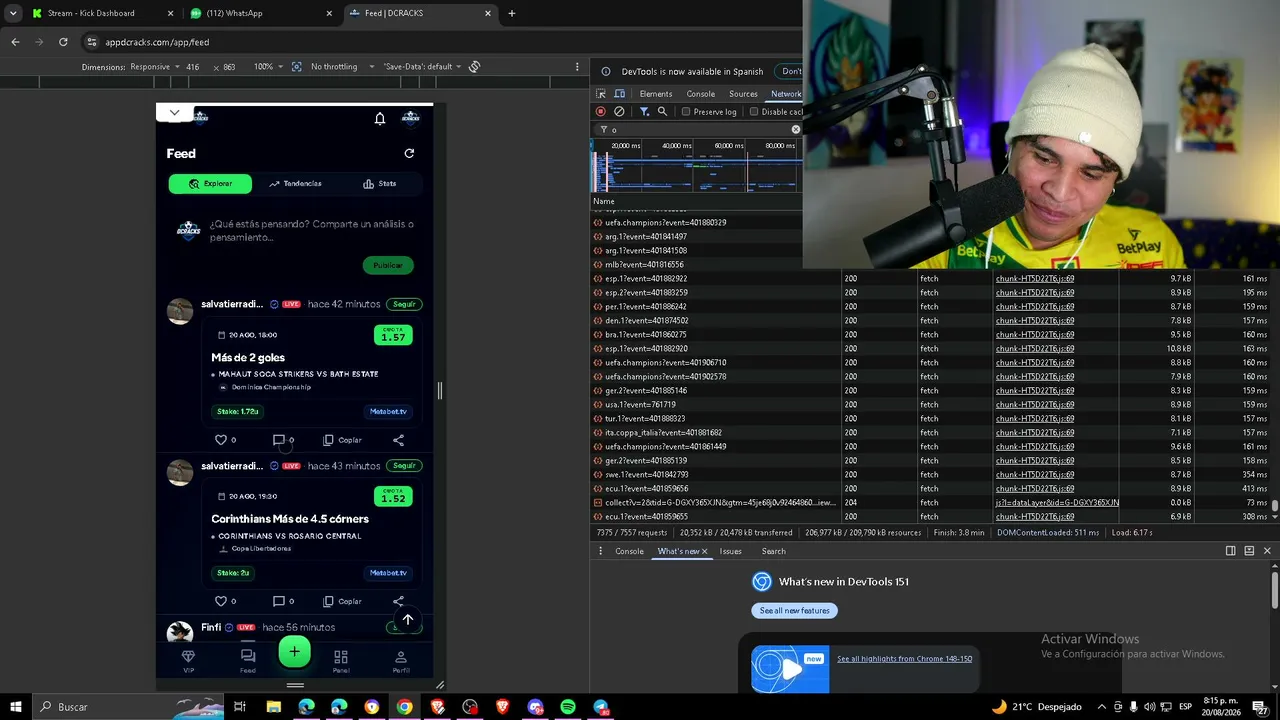Toggle the DevTools device toolbar icon
Screen dimensions: 1280x720
pos(620,94)
